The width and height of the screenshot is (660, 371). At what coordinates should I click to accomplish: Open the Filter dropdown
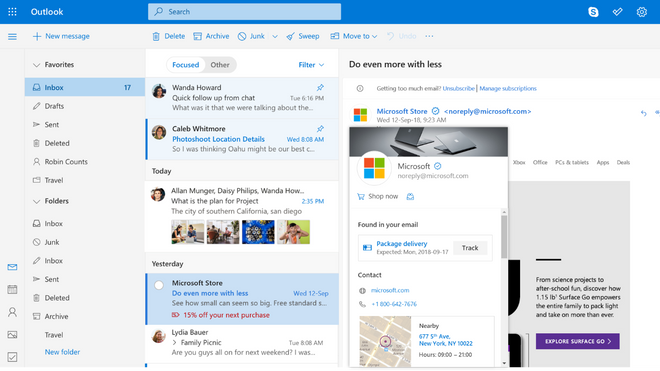coord(311,65)
